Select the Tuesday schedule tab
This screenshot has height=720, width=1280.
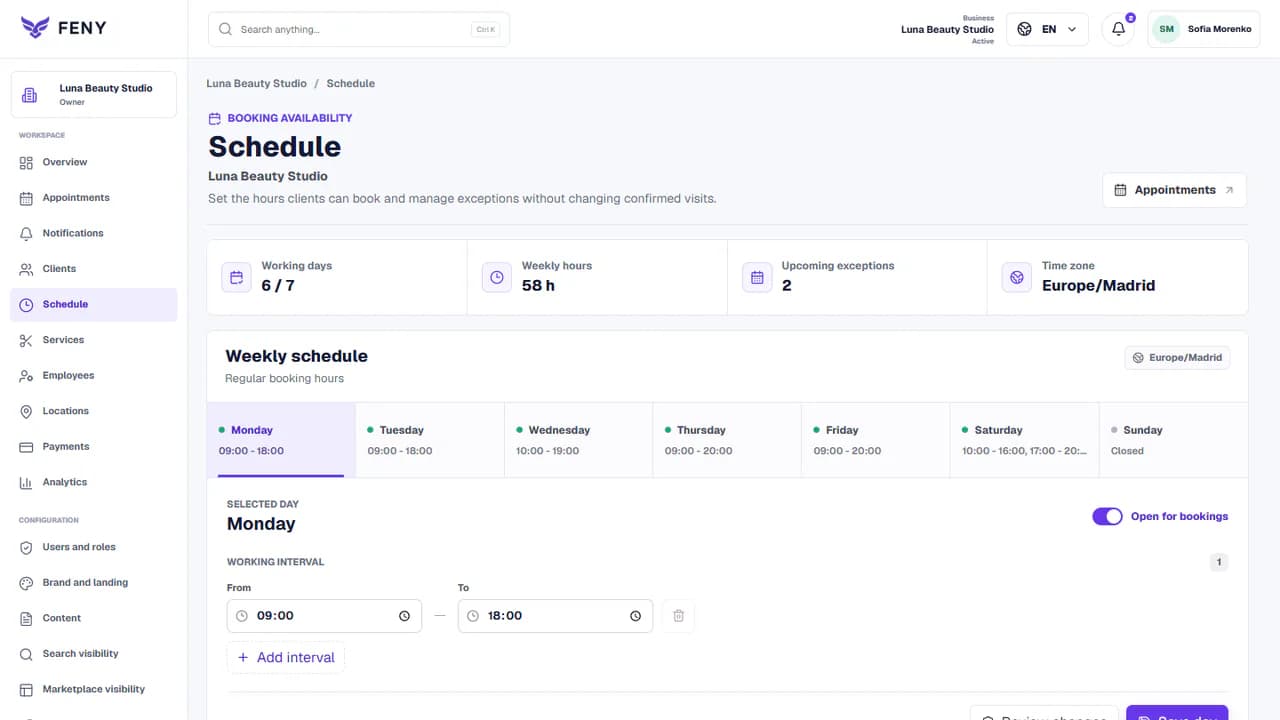click(x=430, y=440)
